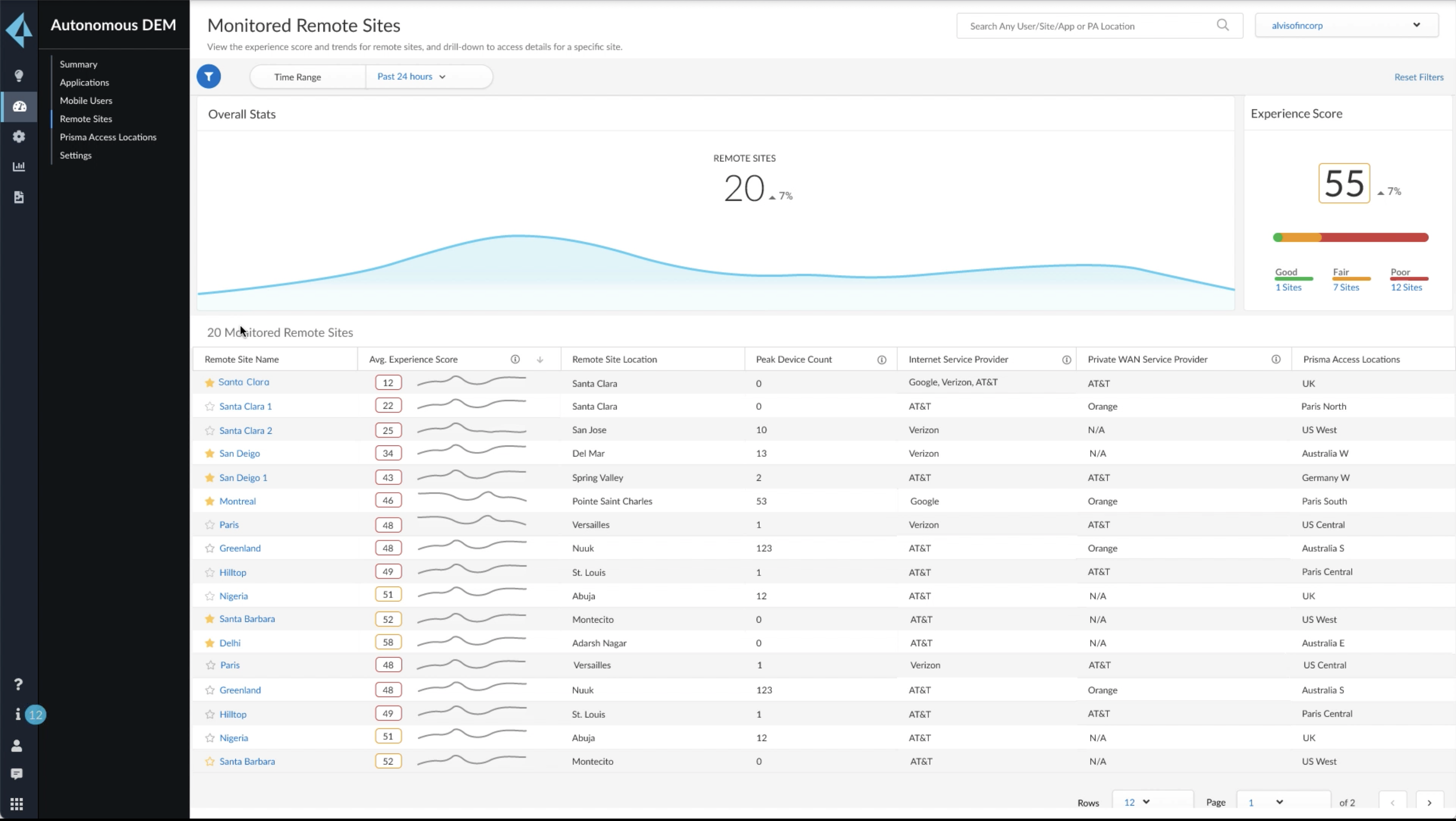Image resolution: width=1456 pixels, height=821 pixels.
Task: Click the experience score color bar
Action: (x=1350, y=237)
